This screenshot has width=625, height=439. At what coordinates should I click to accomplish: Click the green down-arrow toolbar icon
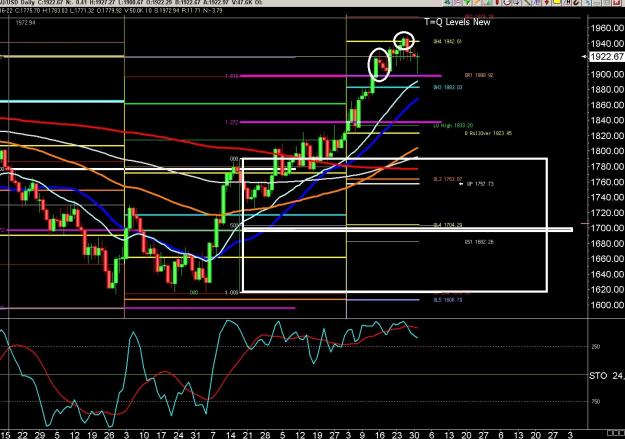(467, 2)
